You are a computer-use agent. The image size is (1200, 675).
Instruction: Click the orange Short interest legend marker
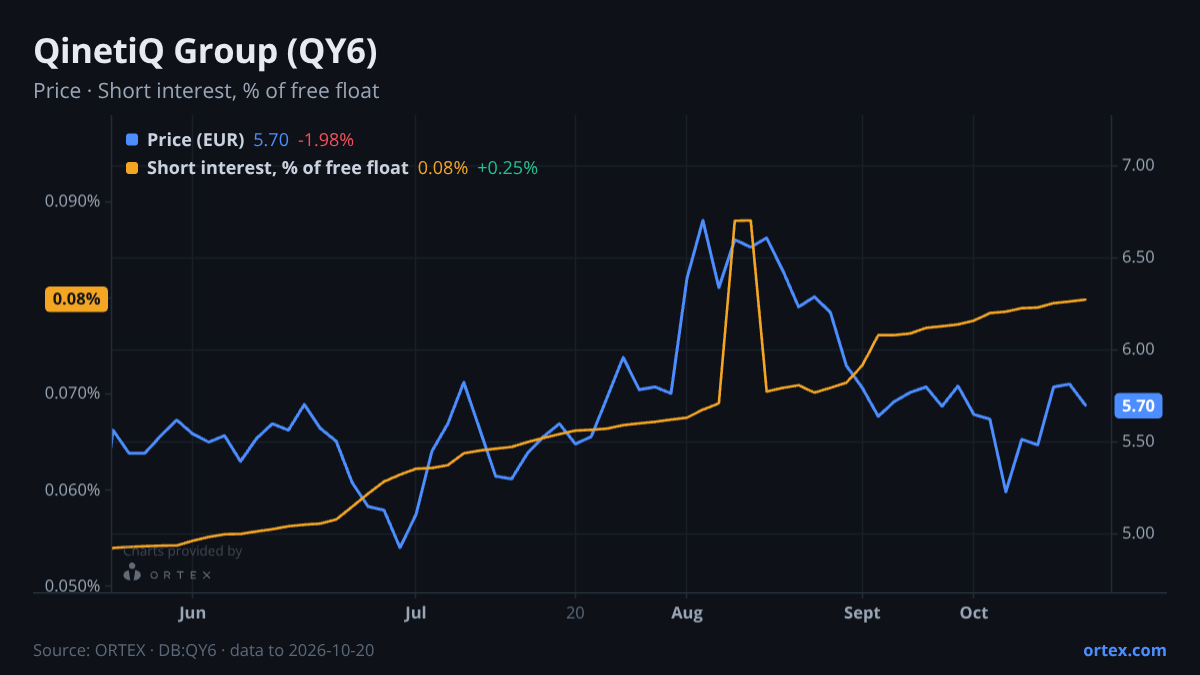132,168
